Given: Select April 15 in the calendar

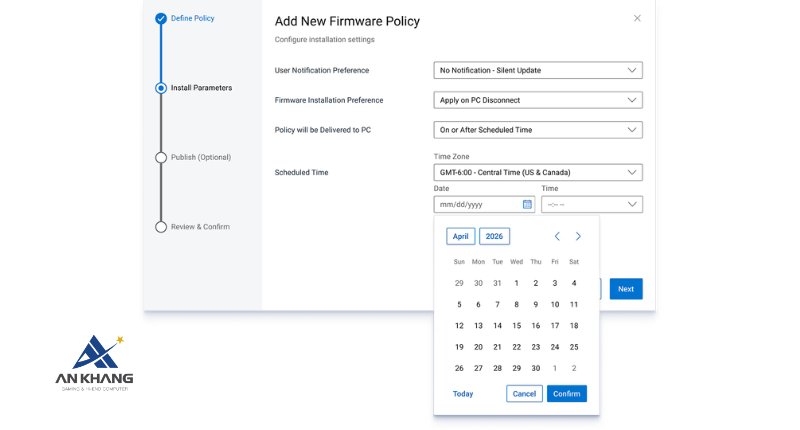Looking at the screenshot, I should (x=516, y=325).
